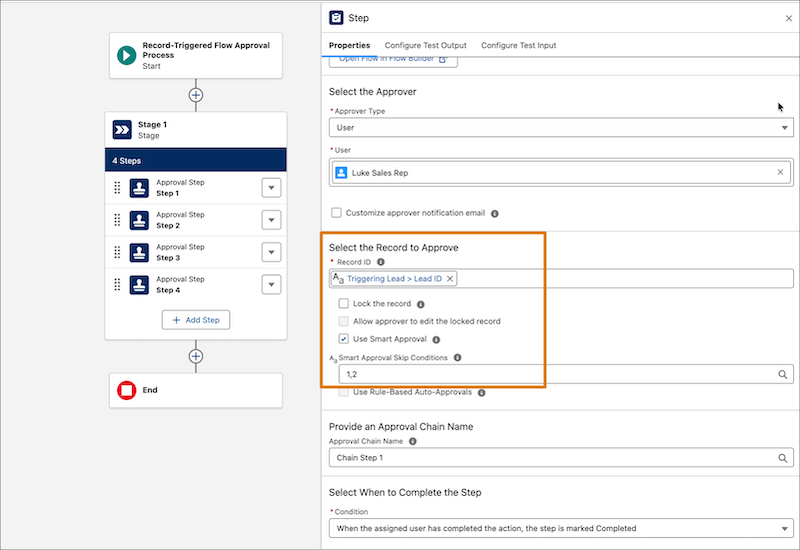The image size is (800, 550).
Task: Click the Select the Record to Approve heading
Action: pos(393,247)
